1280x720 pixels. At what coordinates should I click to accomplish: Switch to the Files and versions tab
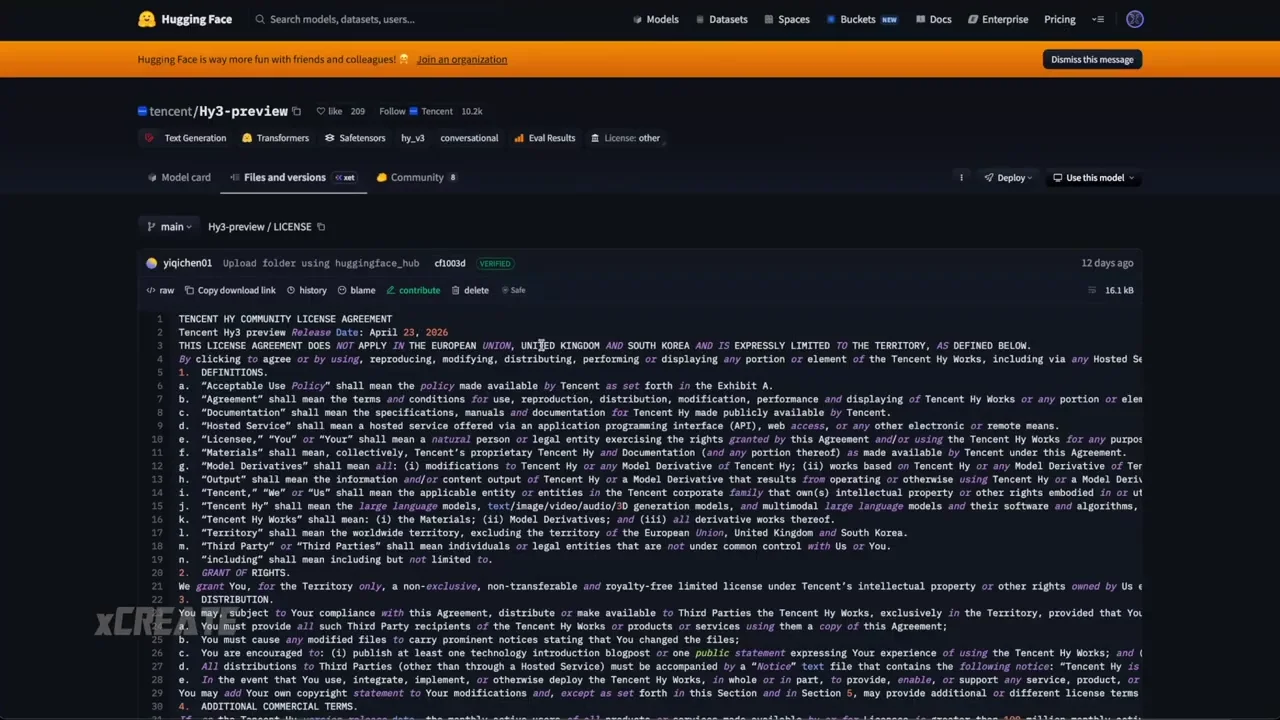(x=292, y=177)
